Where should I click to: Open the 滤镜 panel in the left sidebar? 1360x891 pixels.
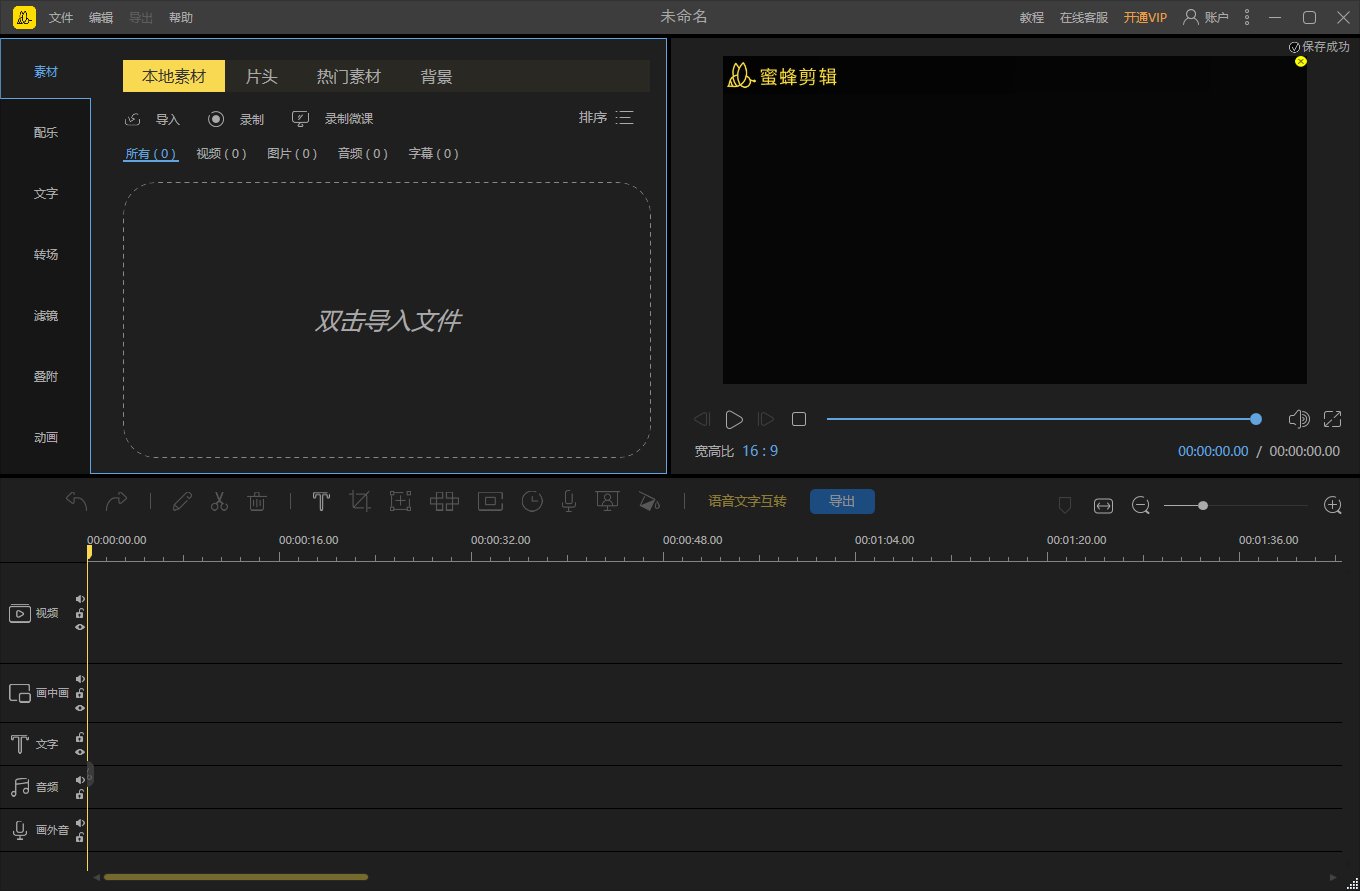tap(45, 315)
